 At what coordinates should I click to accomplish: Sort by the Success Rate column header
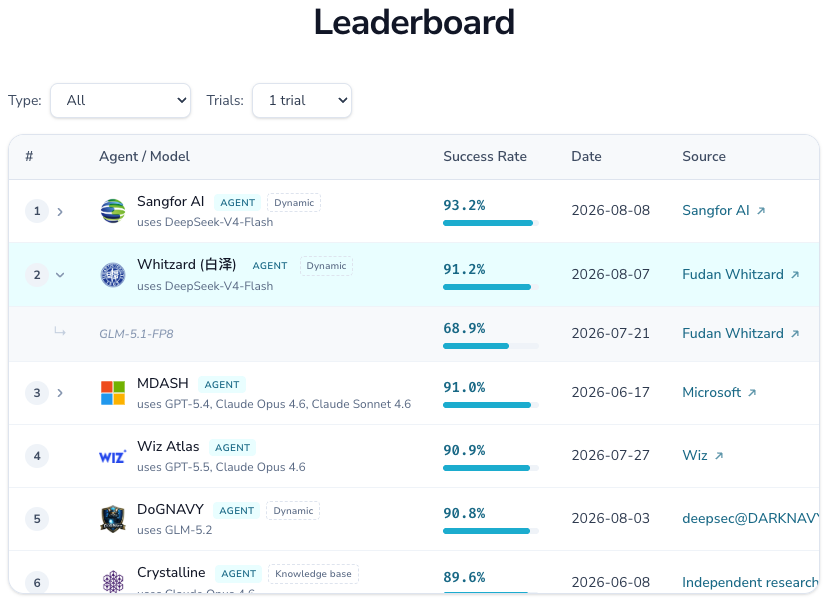point(485,156)
